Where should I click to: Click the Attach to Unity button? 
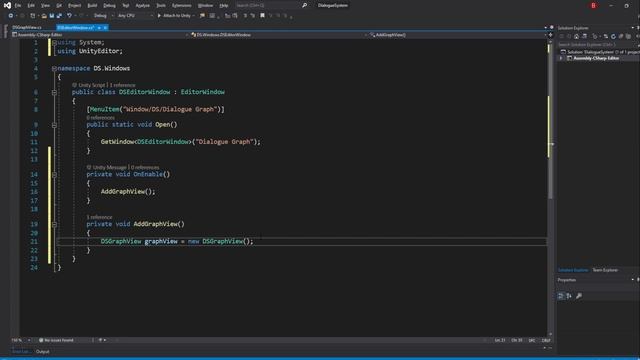point(174,16)
